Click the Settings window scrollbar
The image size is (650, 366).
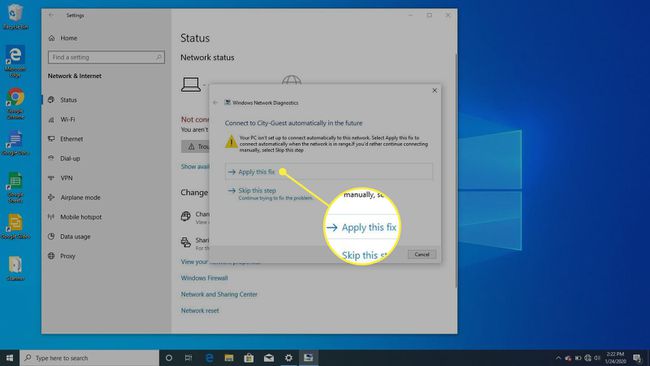coord(456,170)
